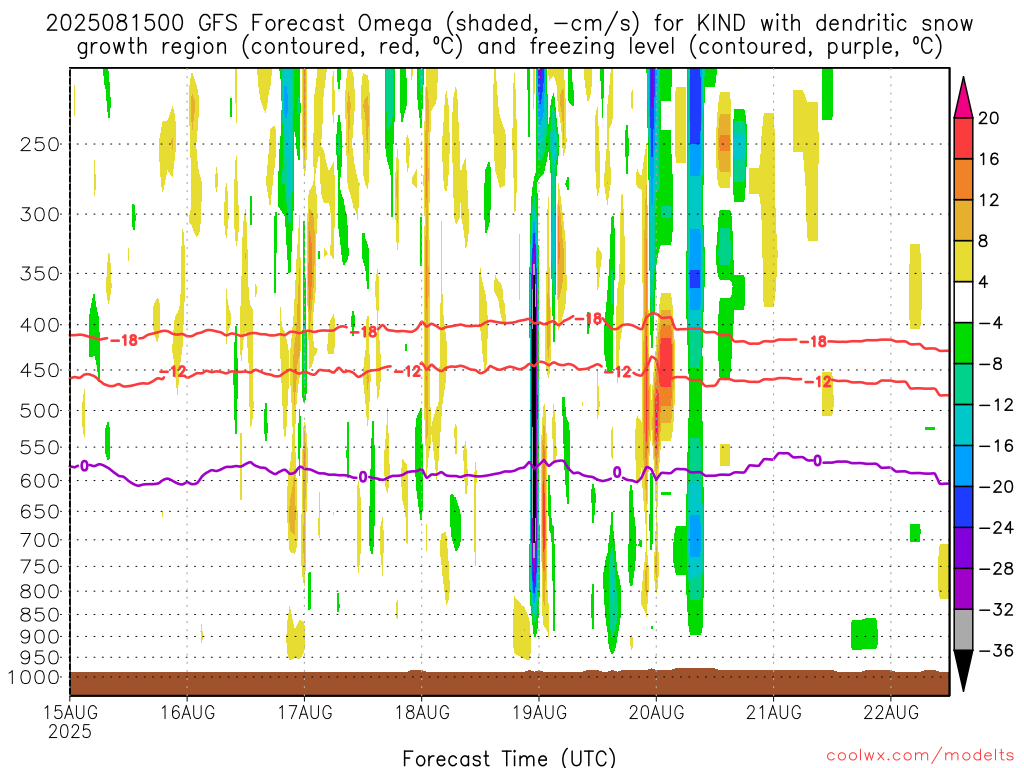This screenshot has height=768, width=1024.
Task: Click the pink upper arrow of the colorbar
Action: click(x=963, y=98)
